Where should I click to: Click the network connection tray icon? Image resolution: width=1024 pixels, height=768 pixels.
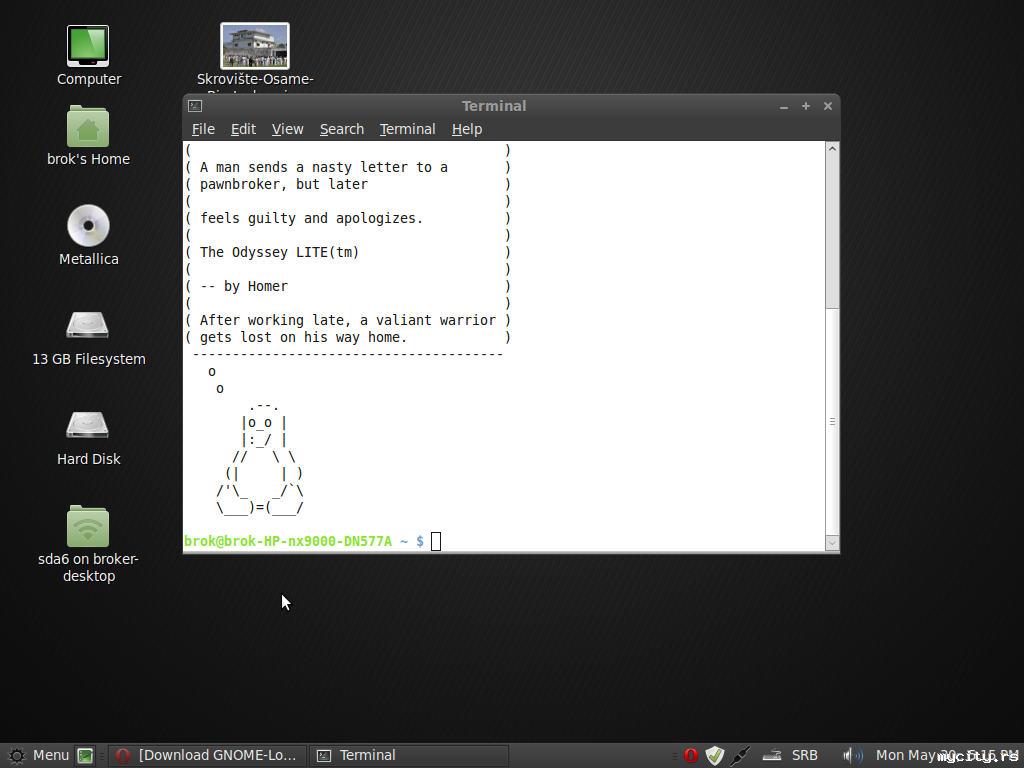[740, 756]
